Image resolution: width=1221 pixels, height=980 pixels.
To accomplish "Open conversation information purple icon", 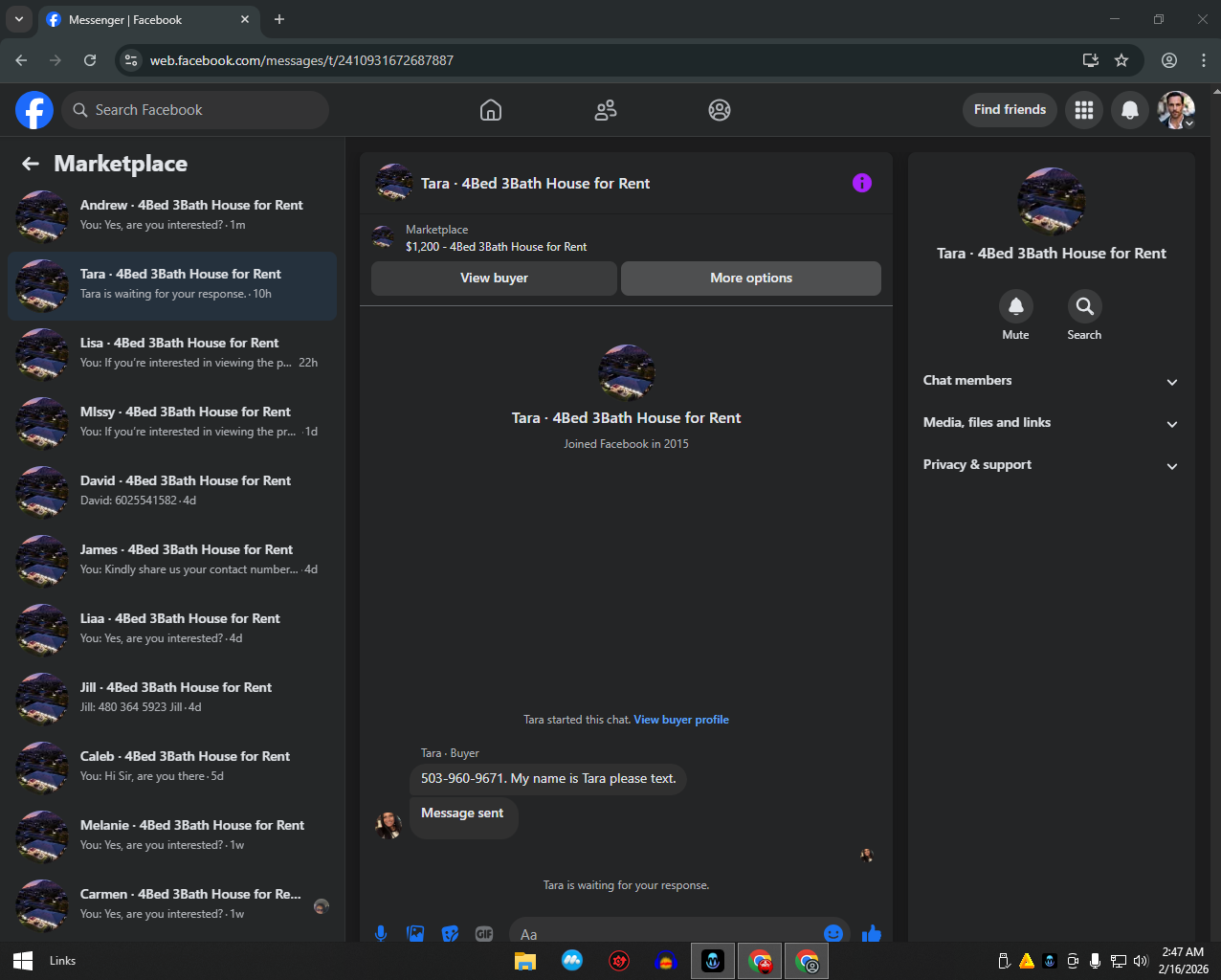I will [x=862, y=183].
